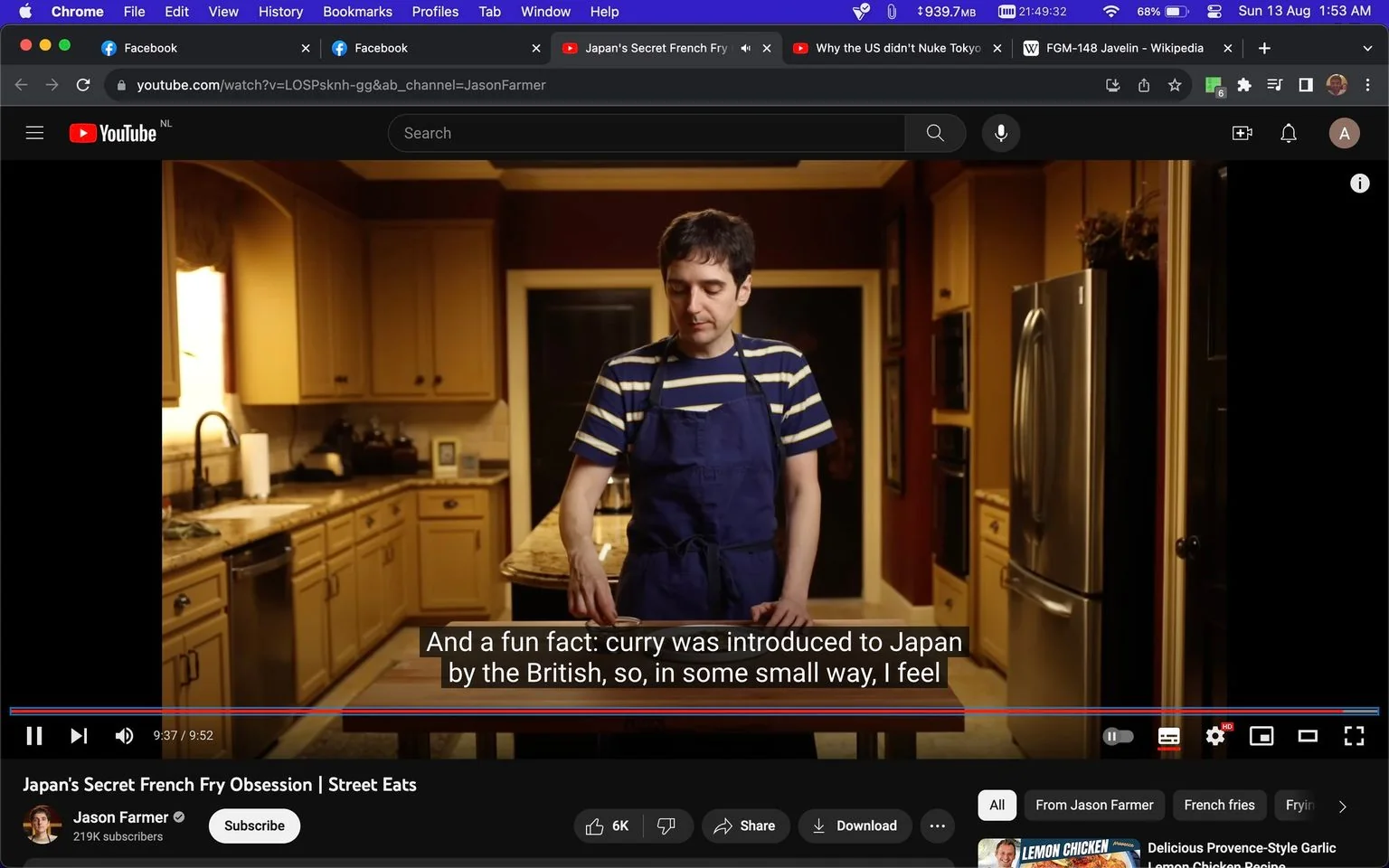The width and height of the screenshot is (1389, 868).
Task: Open the YouTube guide hamburger menu
Action: (34, 133)
